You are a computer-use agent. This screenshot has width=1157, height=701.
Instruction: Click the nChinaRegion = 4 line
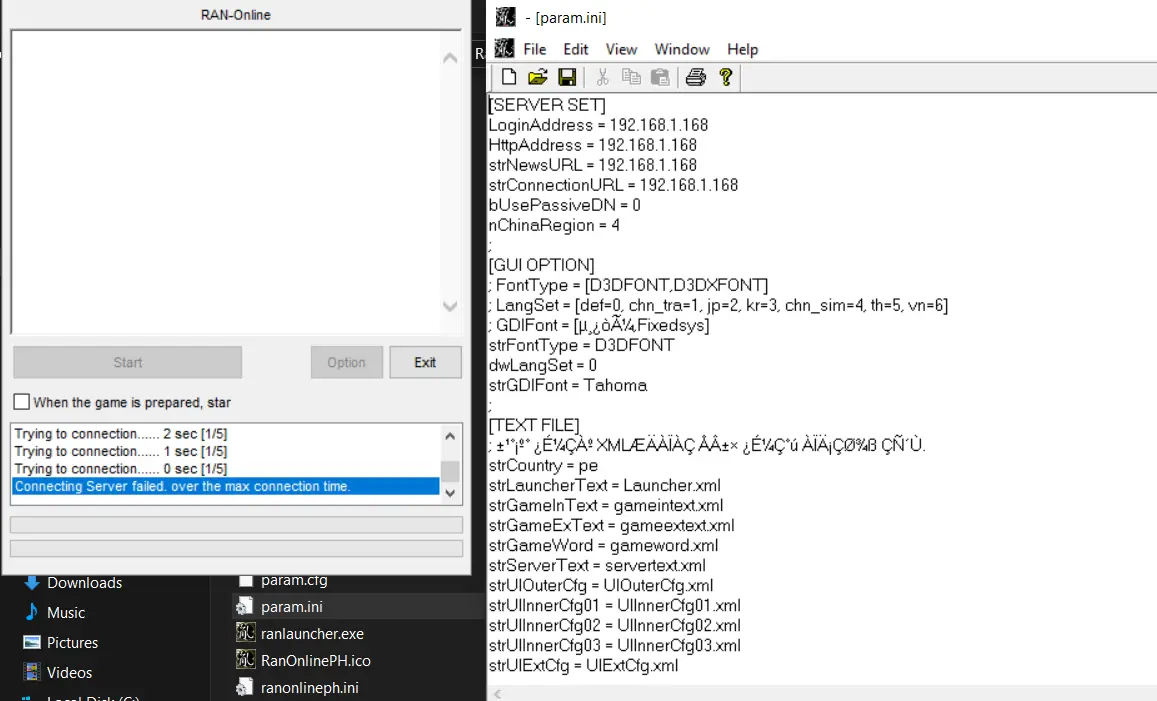[x=554, y=225]
